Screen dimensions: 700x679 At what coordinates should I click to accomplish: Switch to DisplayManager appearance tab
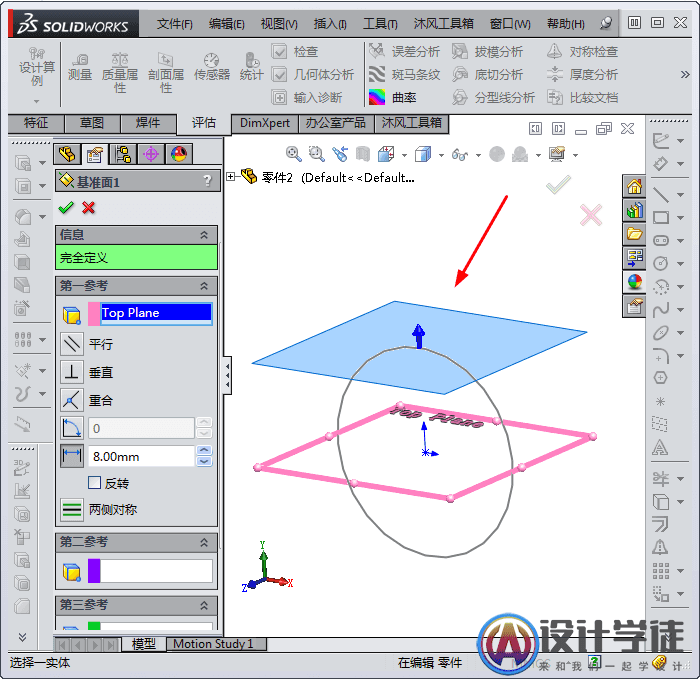pyautogui.click(x=179, y=154)
